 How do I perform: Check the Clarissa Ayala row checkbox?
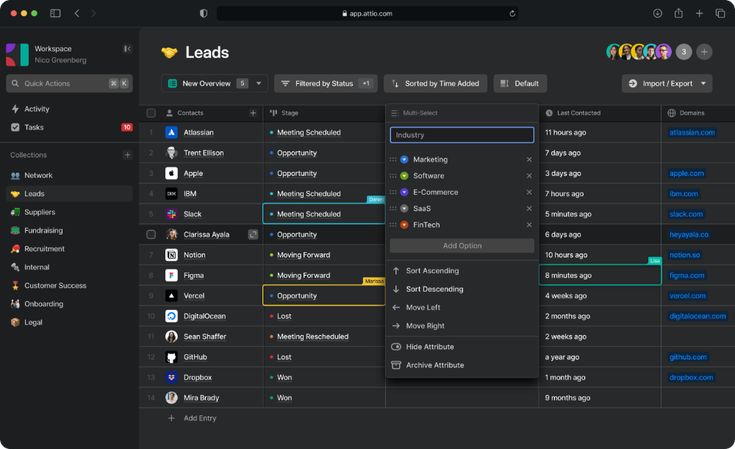tap(151, 234)
